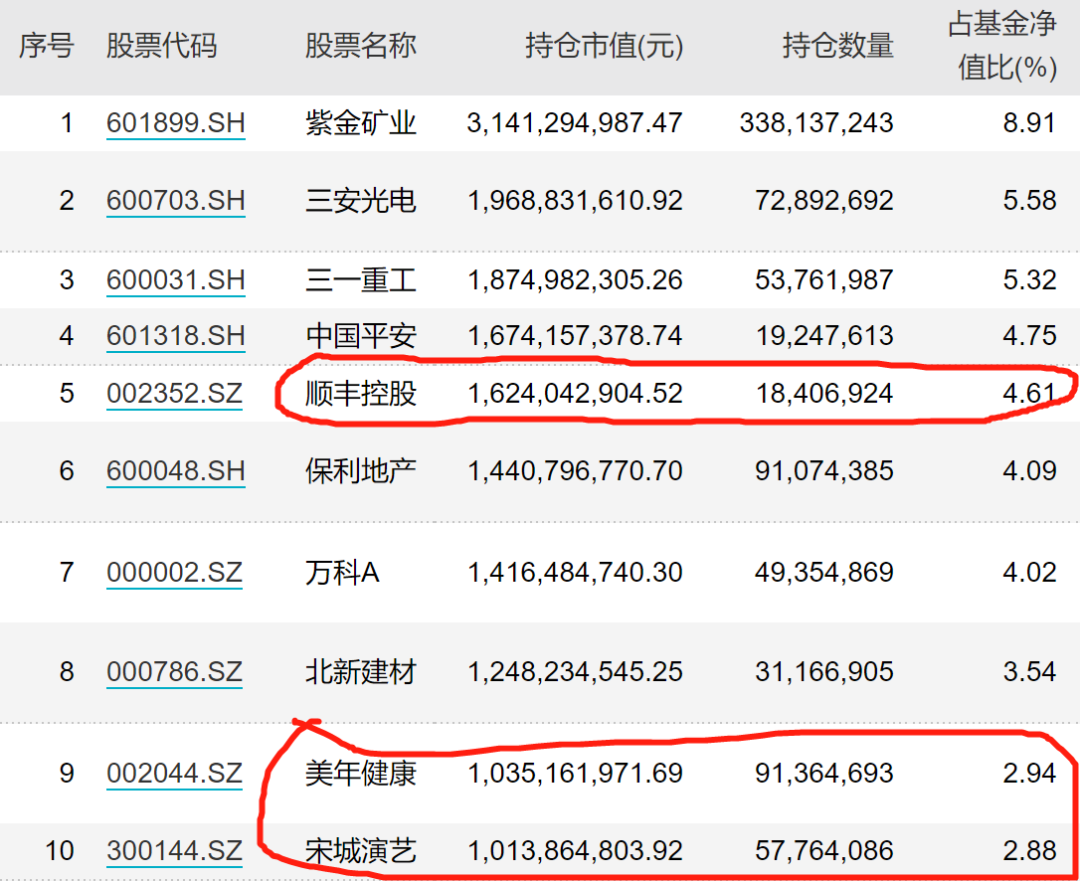Select stock name 紫金矿业
The image size is (1080, 882).
(361, 123)
